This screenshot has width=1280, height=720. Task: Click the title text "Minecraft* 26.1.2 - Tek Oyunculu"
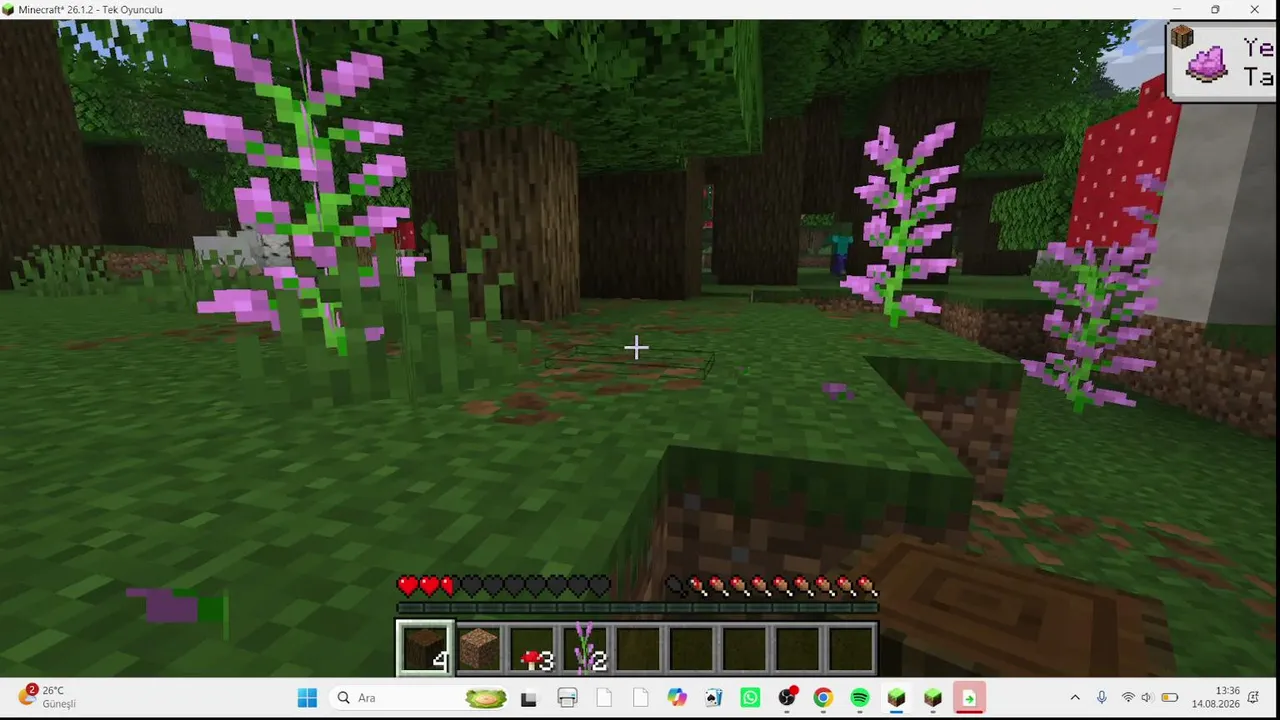pyautogui.click(x=90, y=10)
